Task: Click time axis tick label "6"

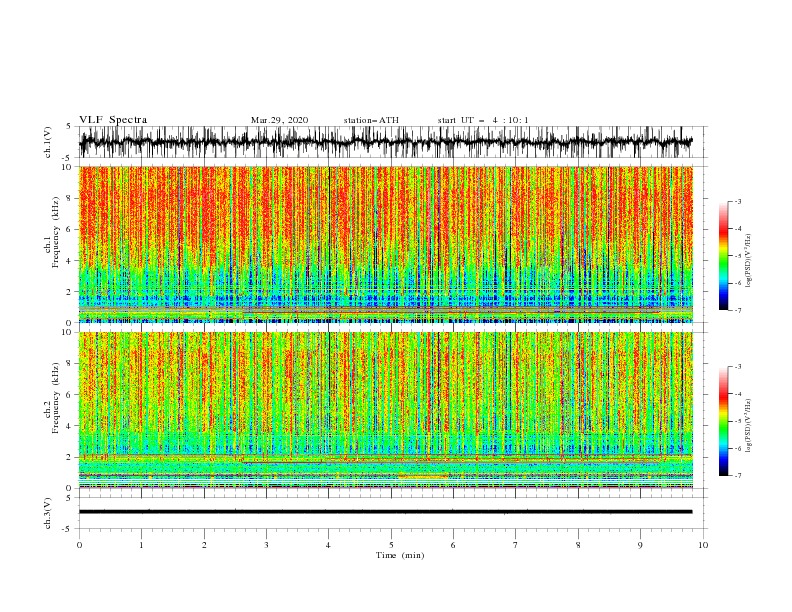Action: 453,545
